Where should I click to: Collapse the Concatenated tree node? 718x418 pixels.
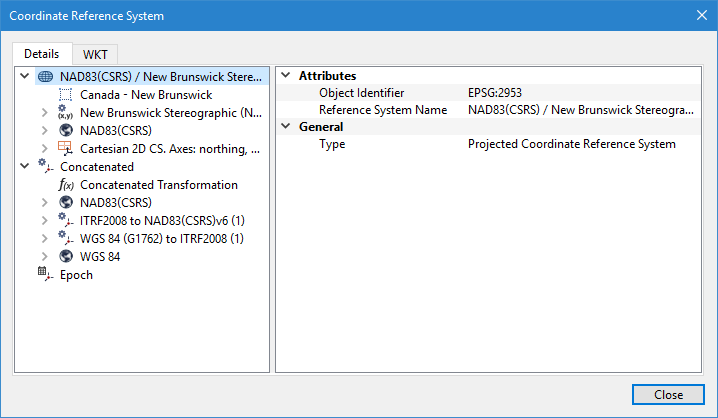tap(25, 166)
